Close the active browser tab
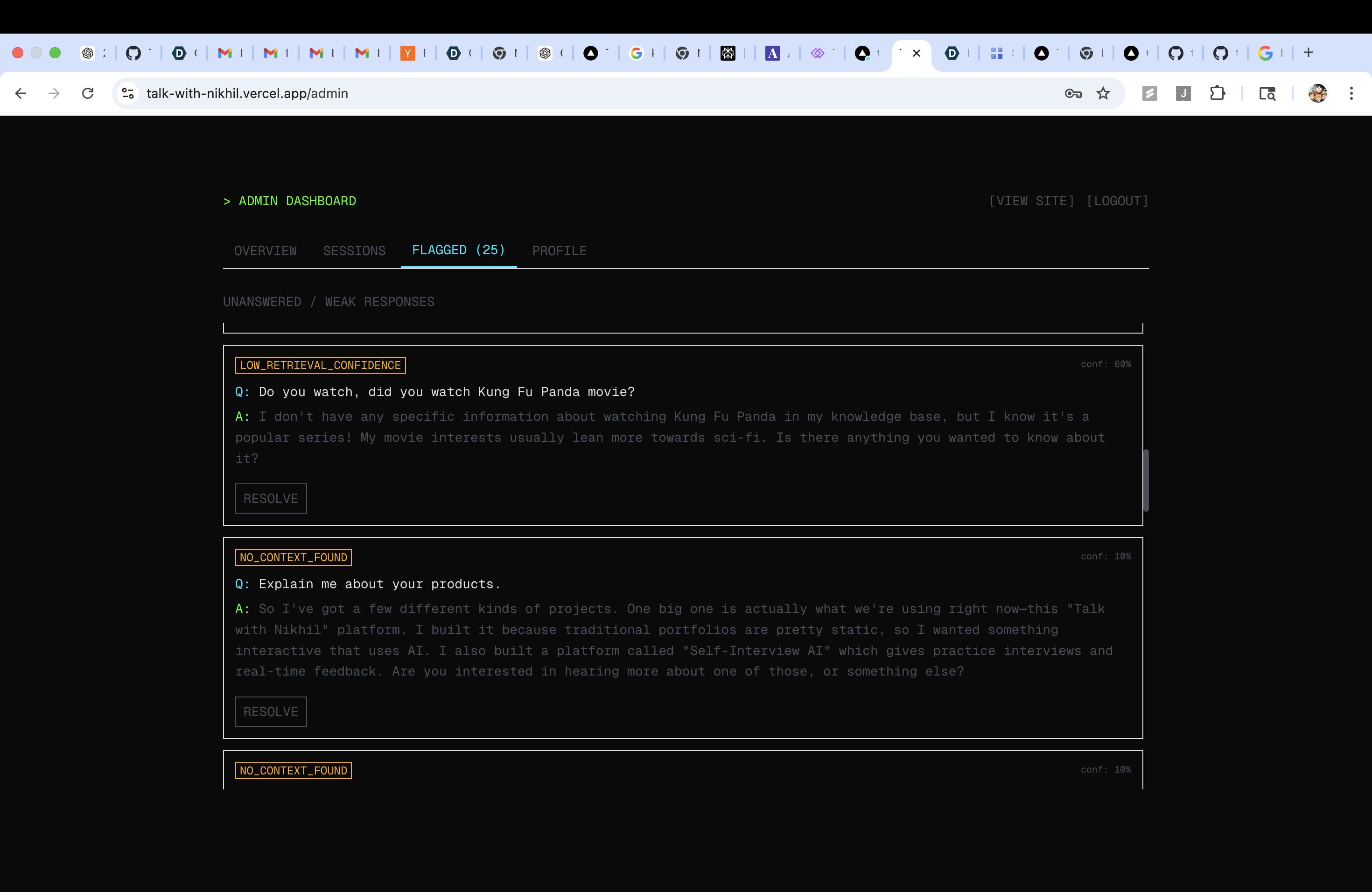The height and width of the screenshot is (892, 1372). (x=917, y=53)
